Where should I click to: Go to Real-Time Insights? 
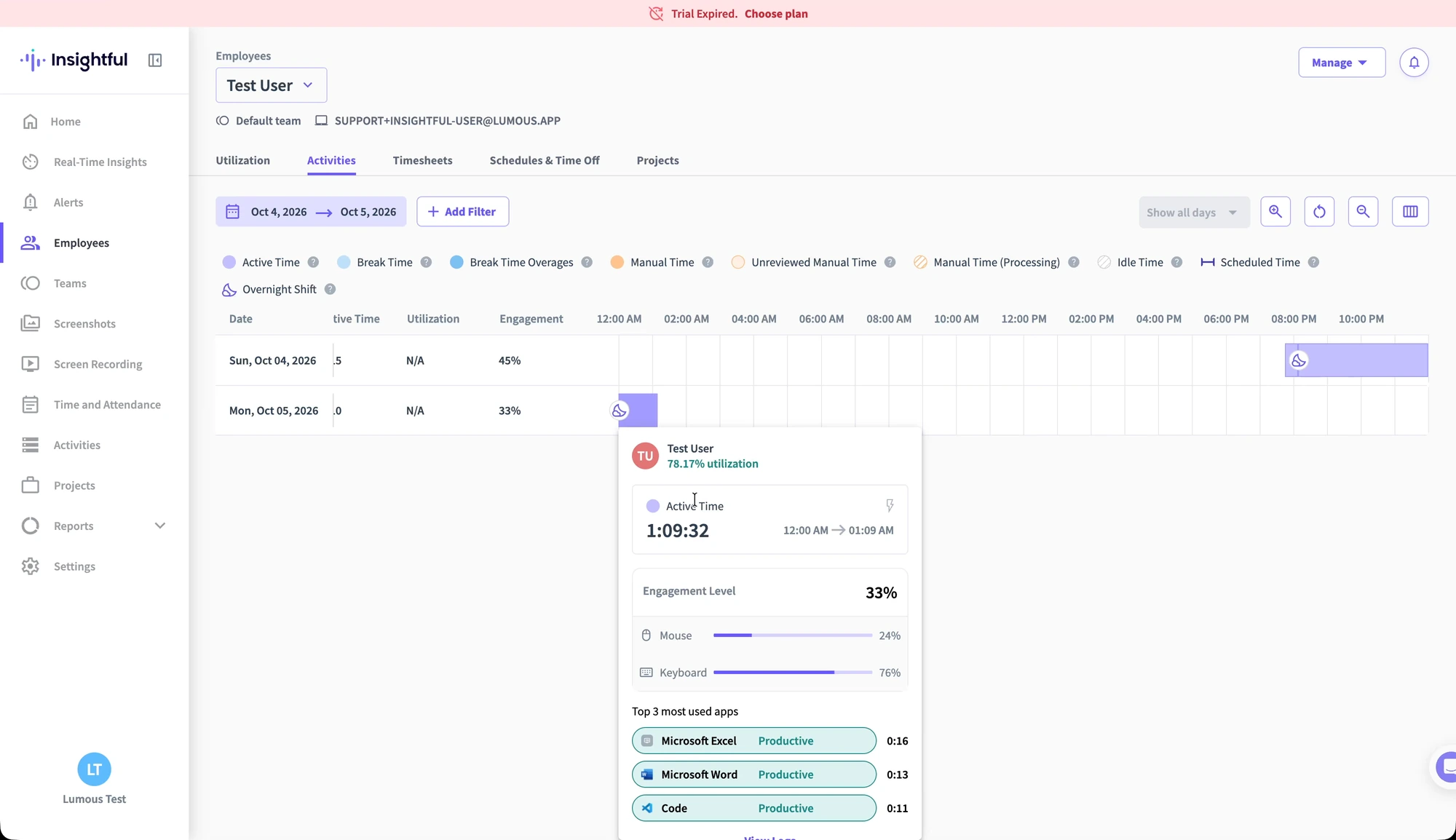coord(100,162)
